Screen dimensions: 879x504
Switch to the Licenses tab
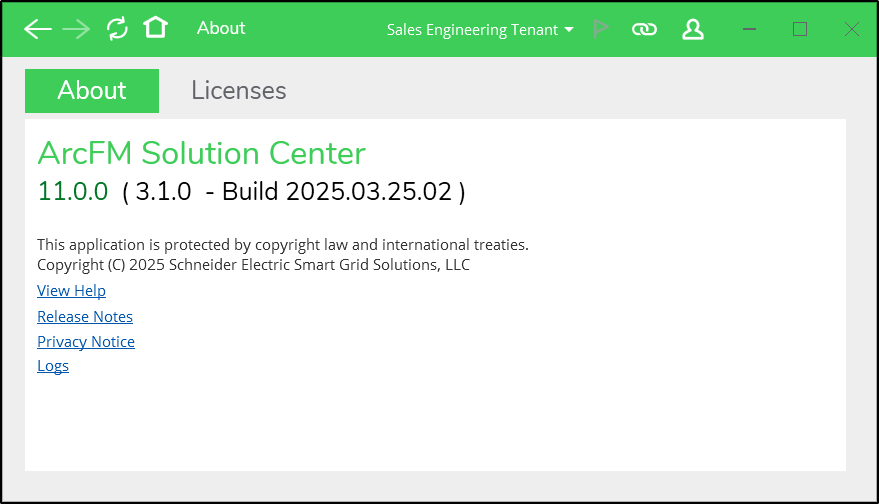[239, 91]
